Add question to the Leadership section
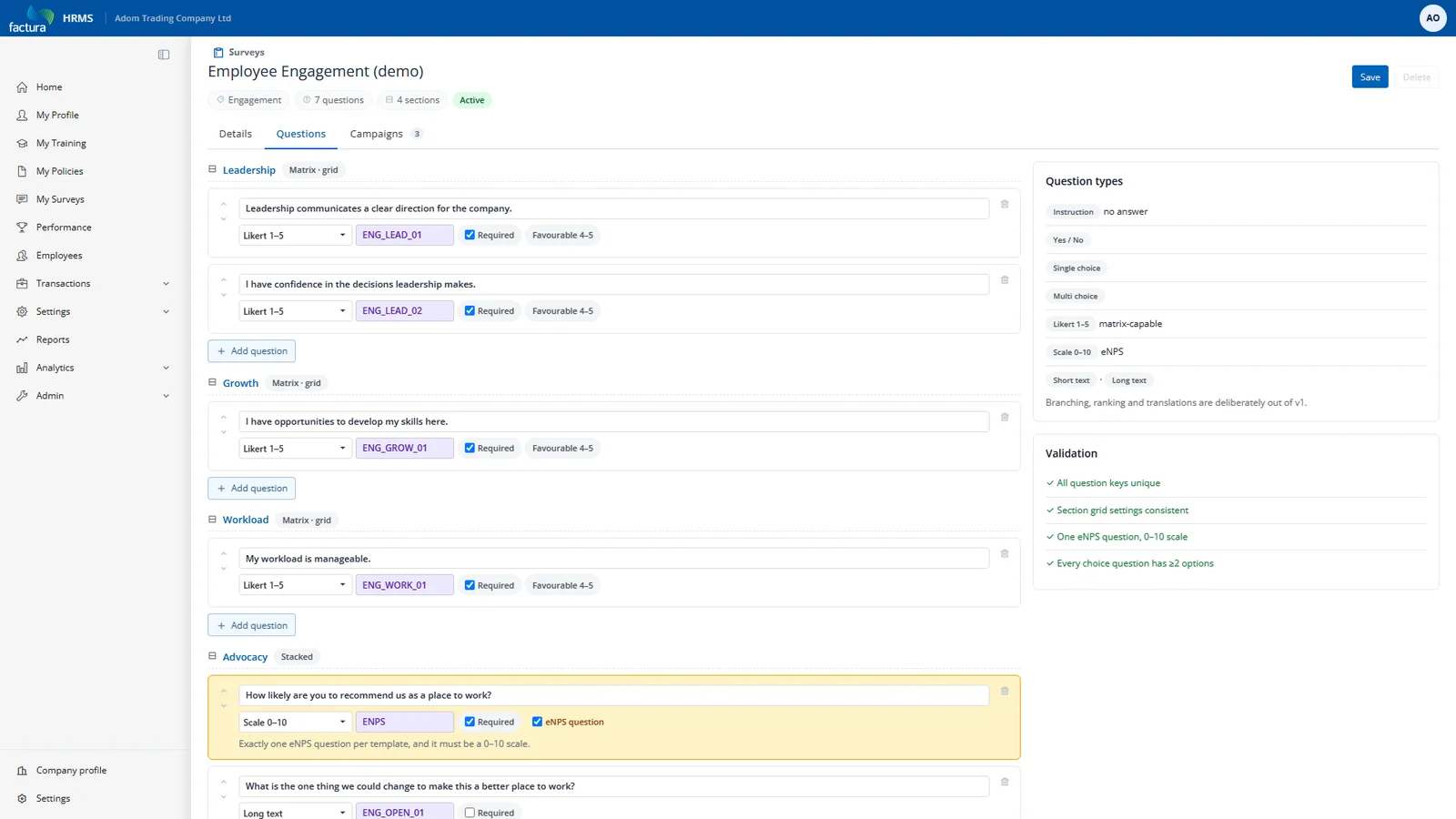The height and width of the screenshot is (819, 1456). point(252,351)
